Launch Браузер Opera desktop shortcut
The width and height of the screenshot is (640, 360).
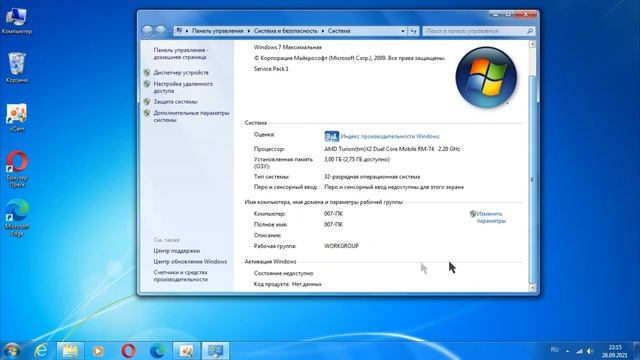pos(17,169)
